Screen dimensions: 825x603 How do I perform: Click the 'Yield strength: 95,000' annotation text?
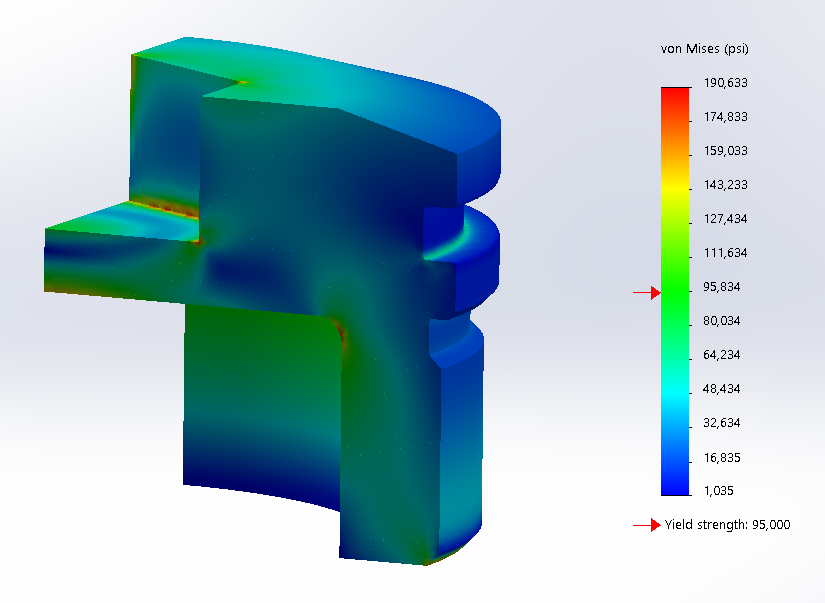(x=728, y=523)
